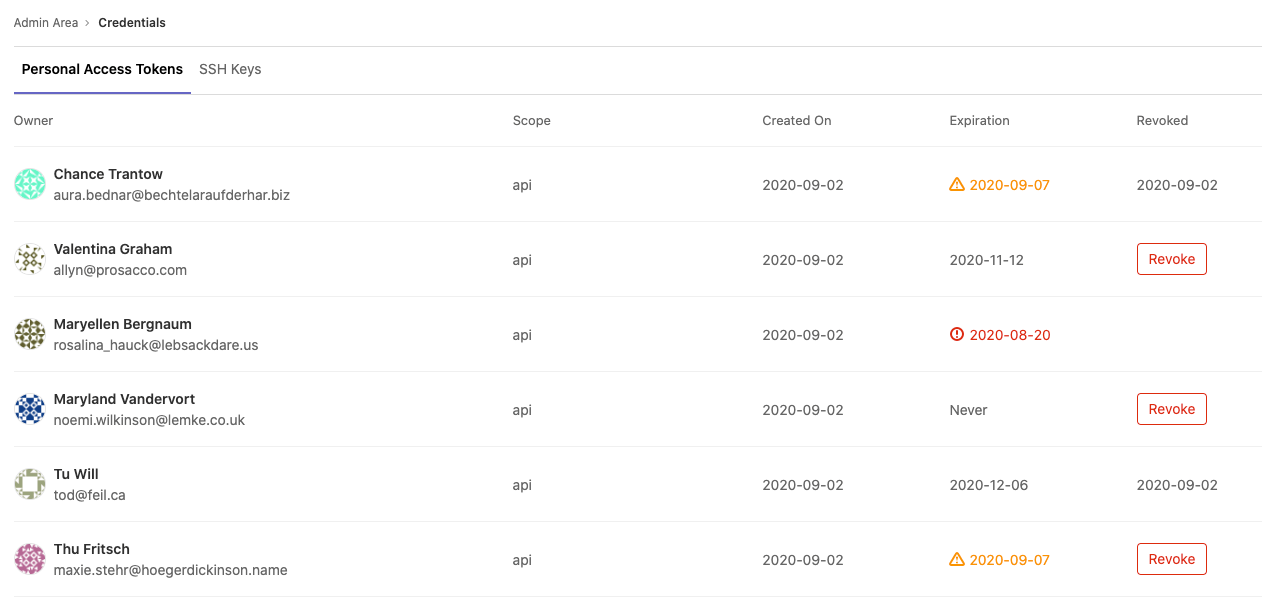The height and width of the screenshot is (606, 1274).
Task: Click Tu Will's avatar icon
Action: click(30, 484)
